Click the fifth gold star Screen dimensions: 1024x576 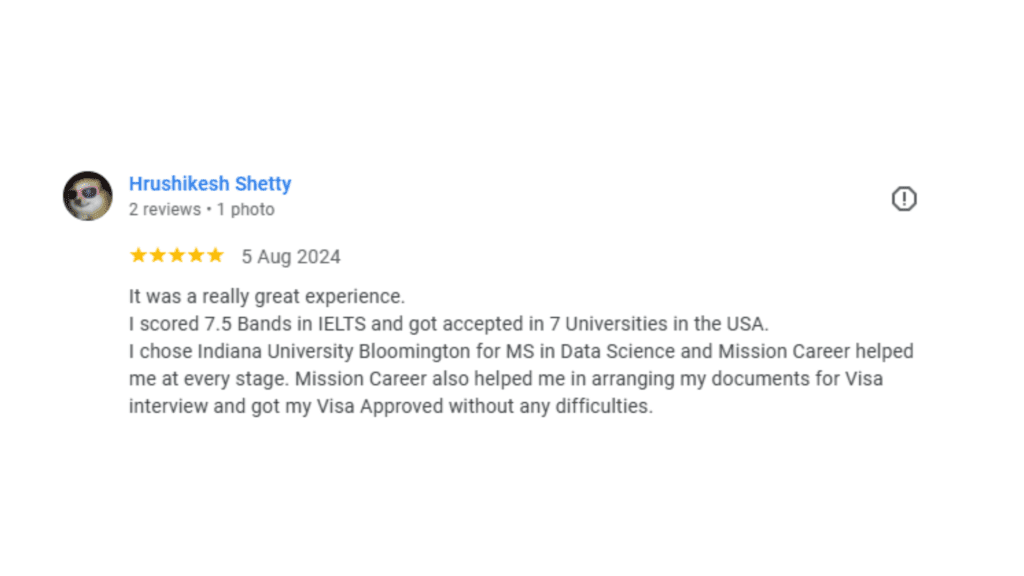pos(216,255)
